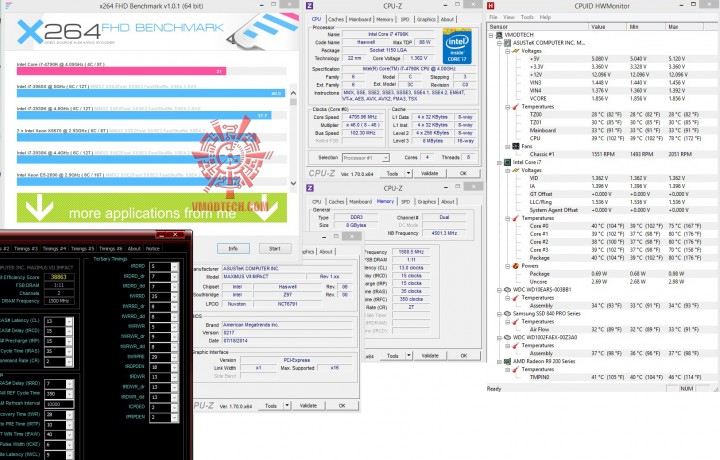Click the thermometer icon of Intel Core i7 Temperatures
720x460 pixels.
click(516, 218)
